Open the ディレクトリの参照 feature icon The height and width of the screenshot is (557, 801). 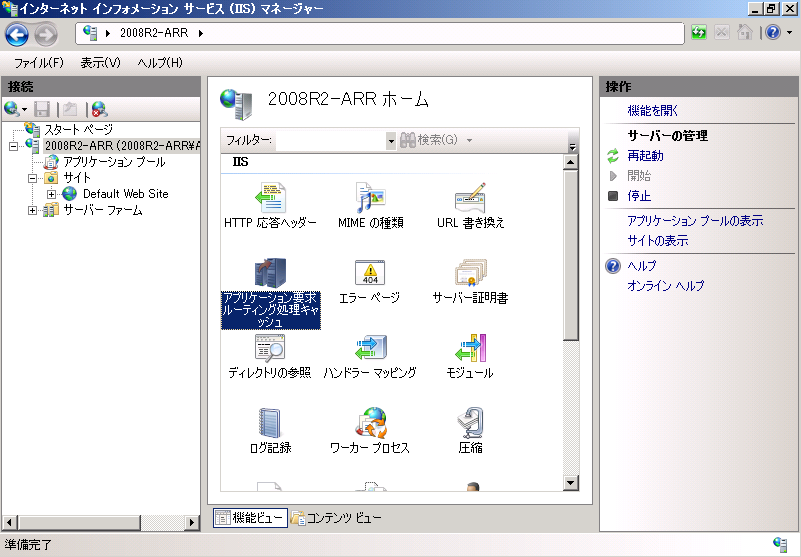point(270,348)
